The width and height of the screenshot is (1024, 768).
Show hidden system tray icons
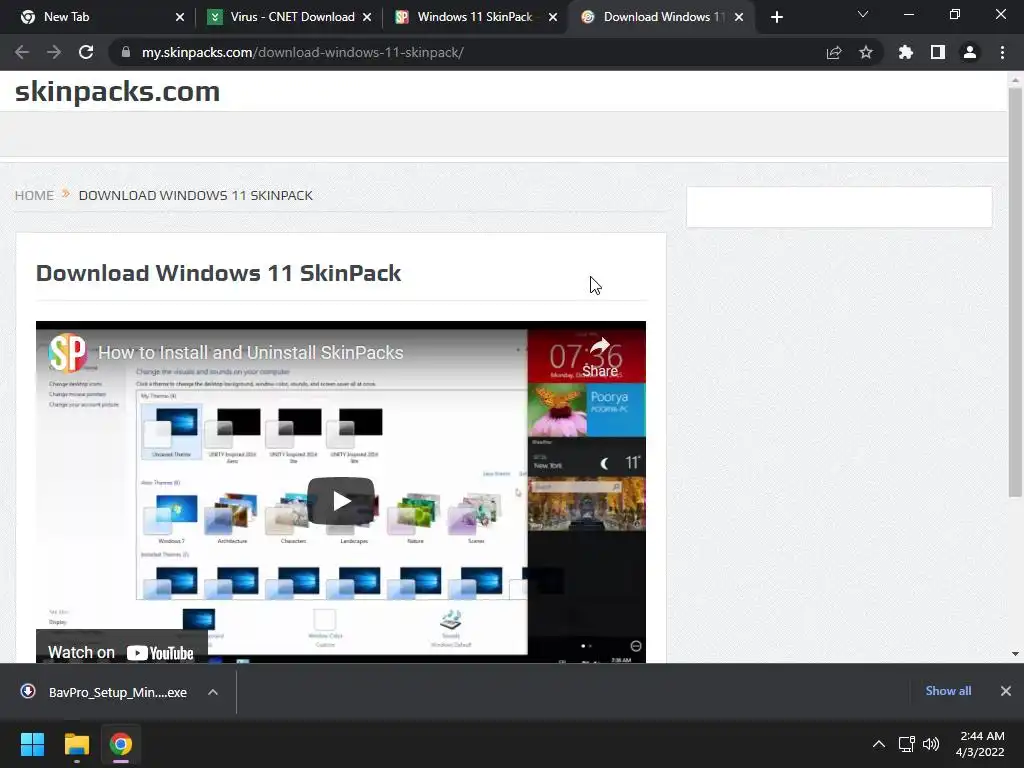click(879, 744)
